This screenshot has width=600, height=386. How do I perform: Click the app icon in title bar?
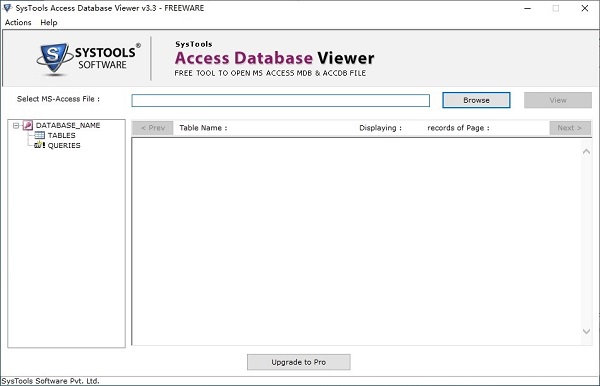pyautogui.click(x=7, y=8)
